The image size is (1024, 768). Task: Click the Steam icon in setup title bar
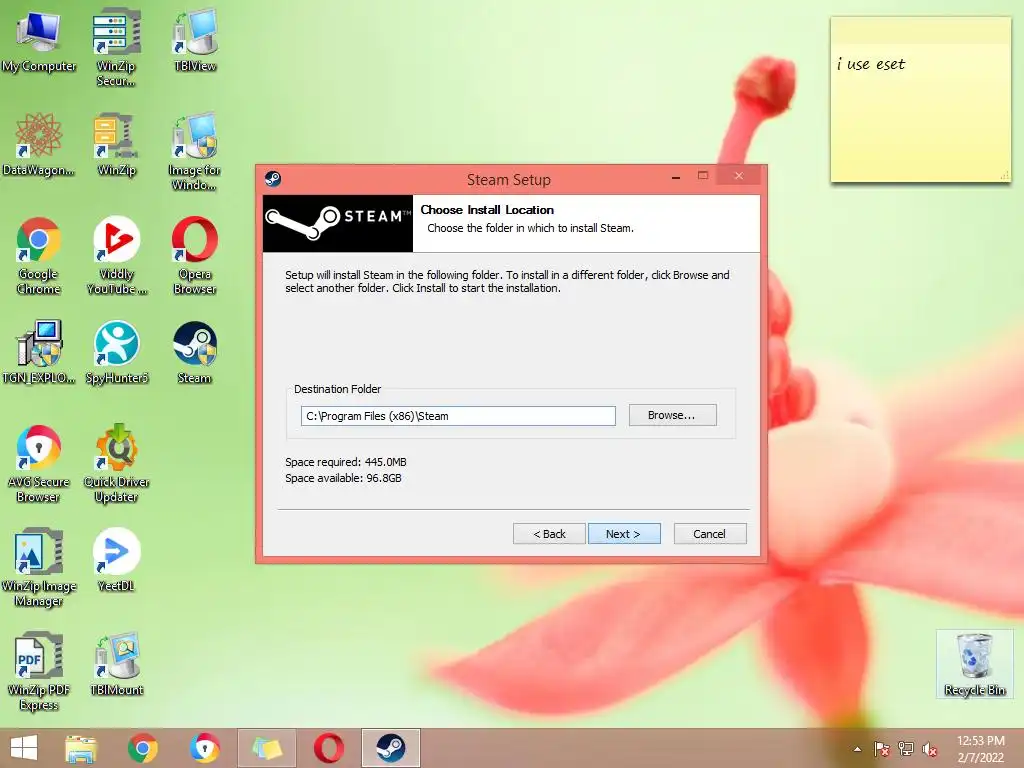pyautogui.click(x=273, y=178)
